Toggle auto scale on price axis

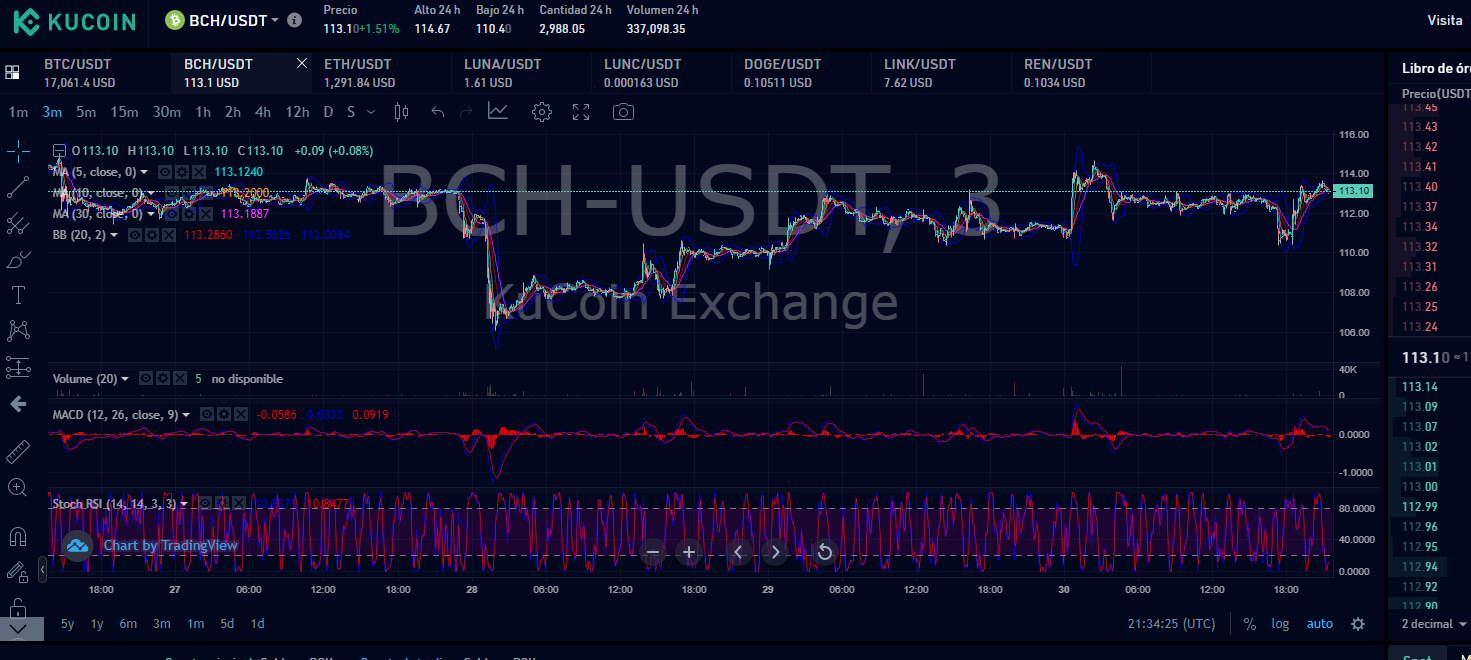click(x=1320, y=624)
